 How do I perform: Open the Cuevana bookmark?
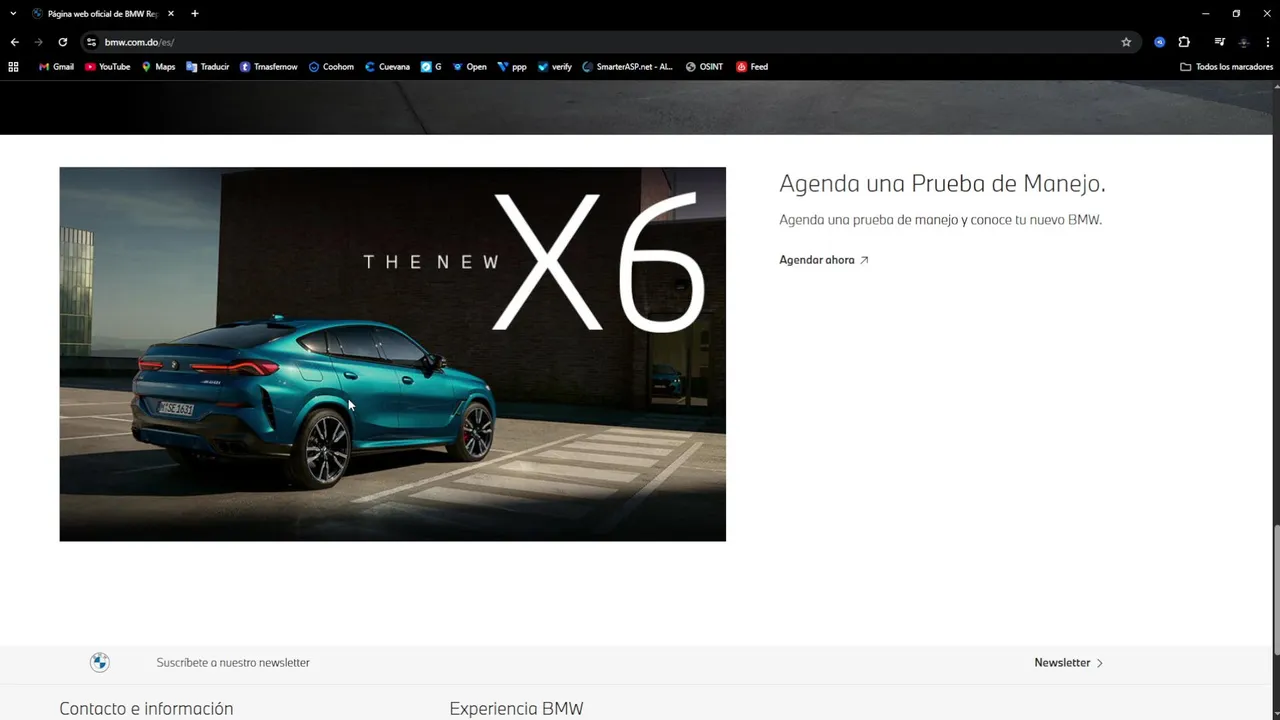click(387, 67)
